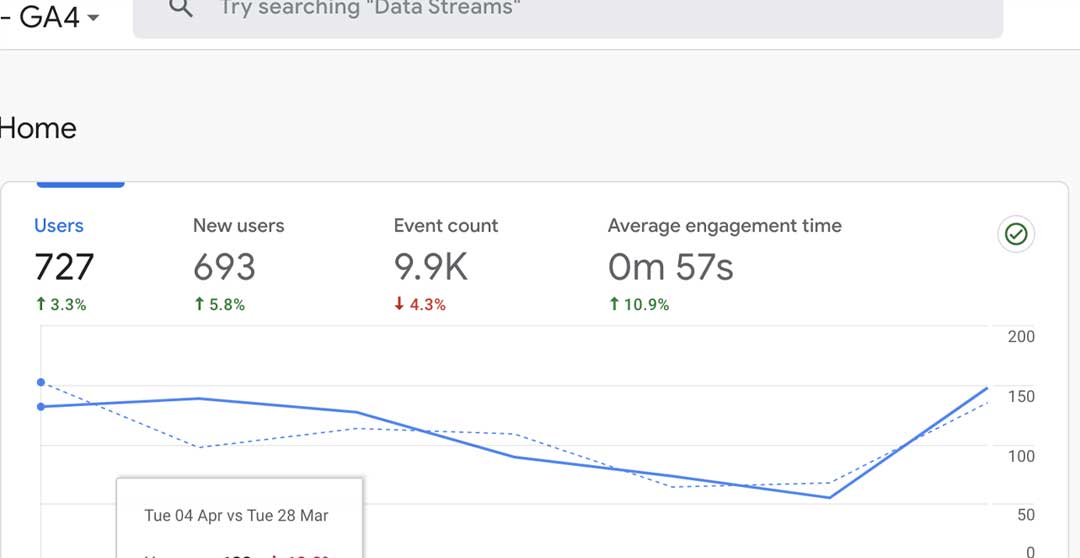This screenshot has height=558, width=1080.
Task: Click the 'Tue 04 Apr vs Tue 28 Mar' tooltip
Action: [x=239, y=518]
